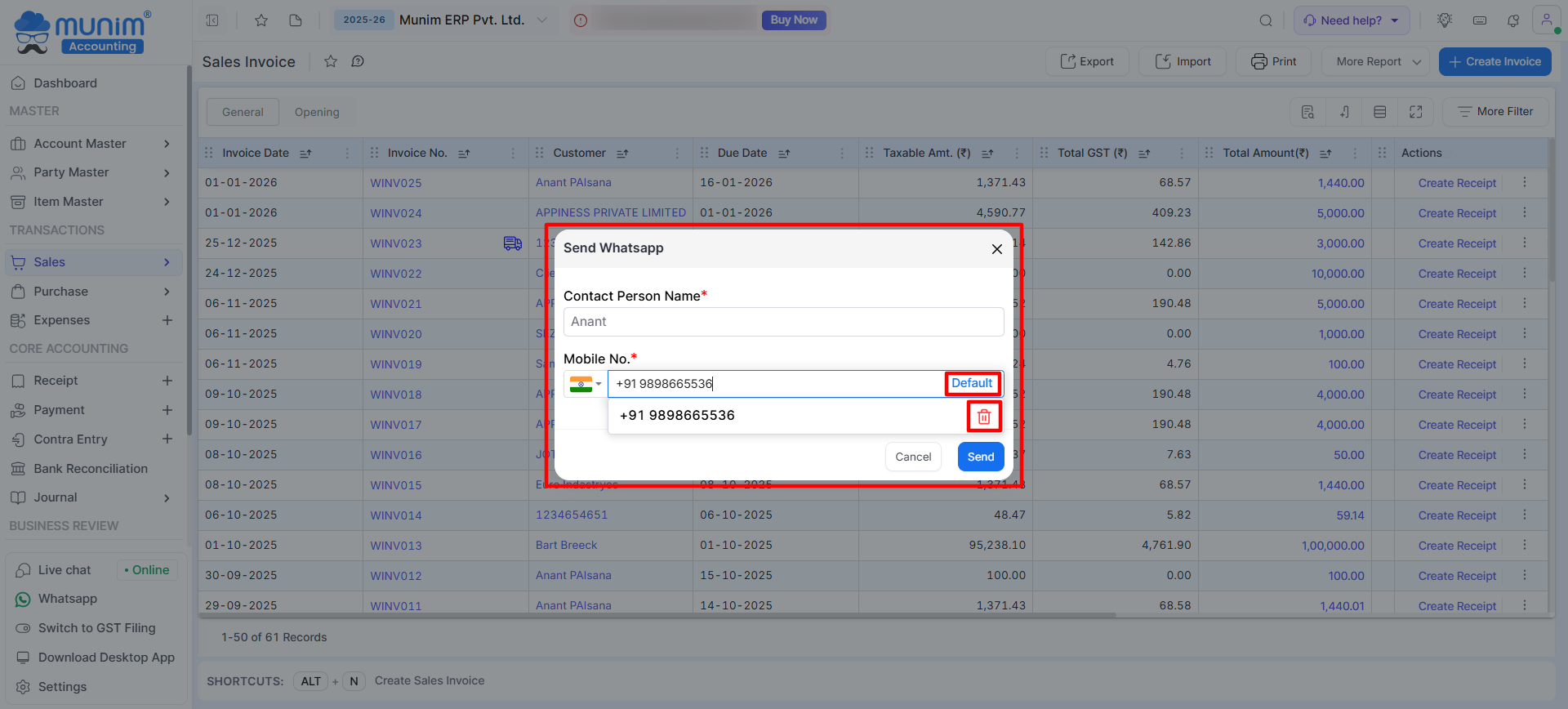The image size is (1568, 709).
Task: Switch to the Opening tab
Action: click(317, 112)
